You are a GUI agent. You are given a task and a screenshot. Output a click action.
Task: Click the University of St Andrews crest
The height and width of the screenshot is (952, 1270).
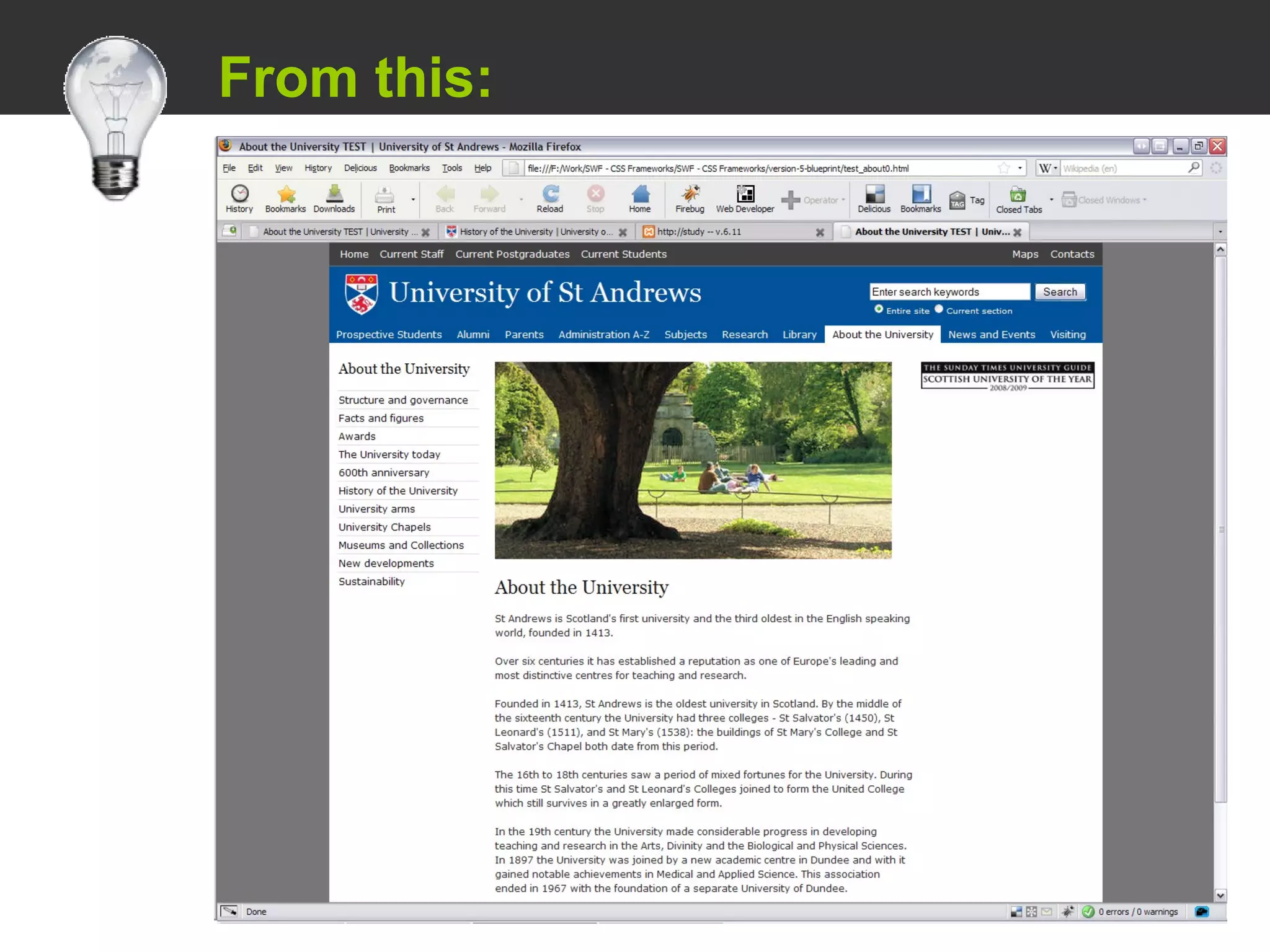click(361, 294)
